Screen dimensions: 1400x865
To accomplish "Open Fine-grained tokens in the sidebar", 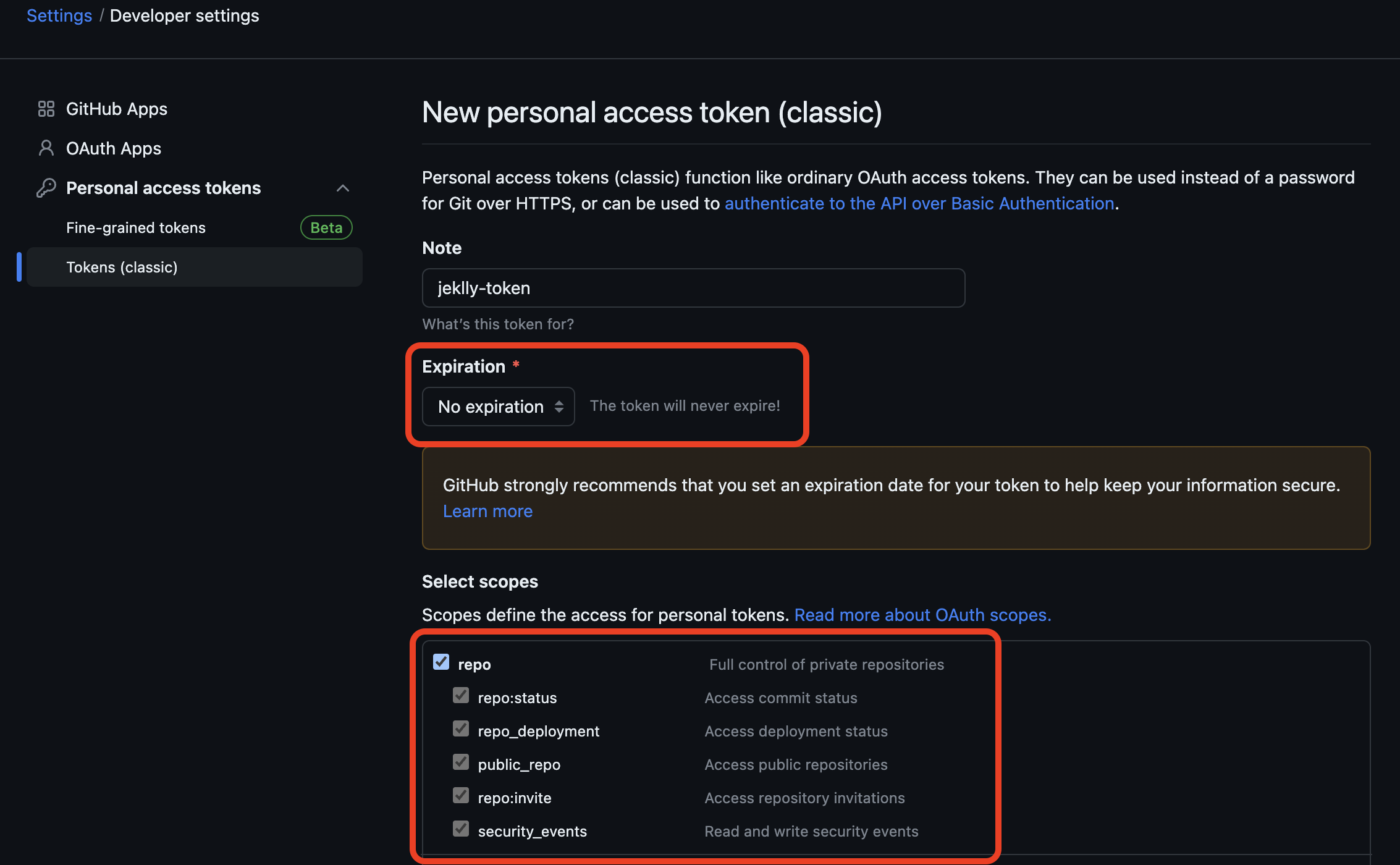I will (136, 228).
